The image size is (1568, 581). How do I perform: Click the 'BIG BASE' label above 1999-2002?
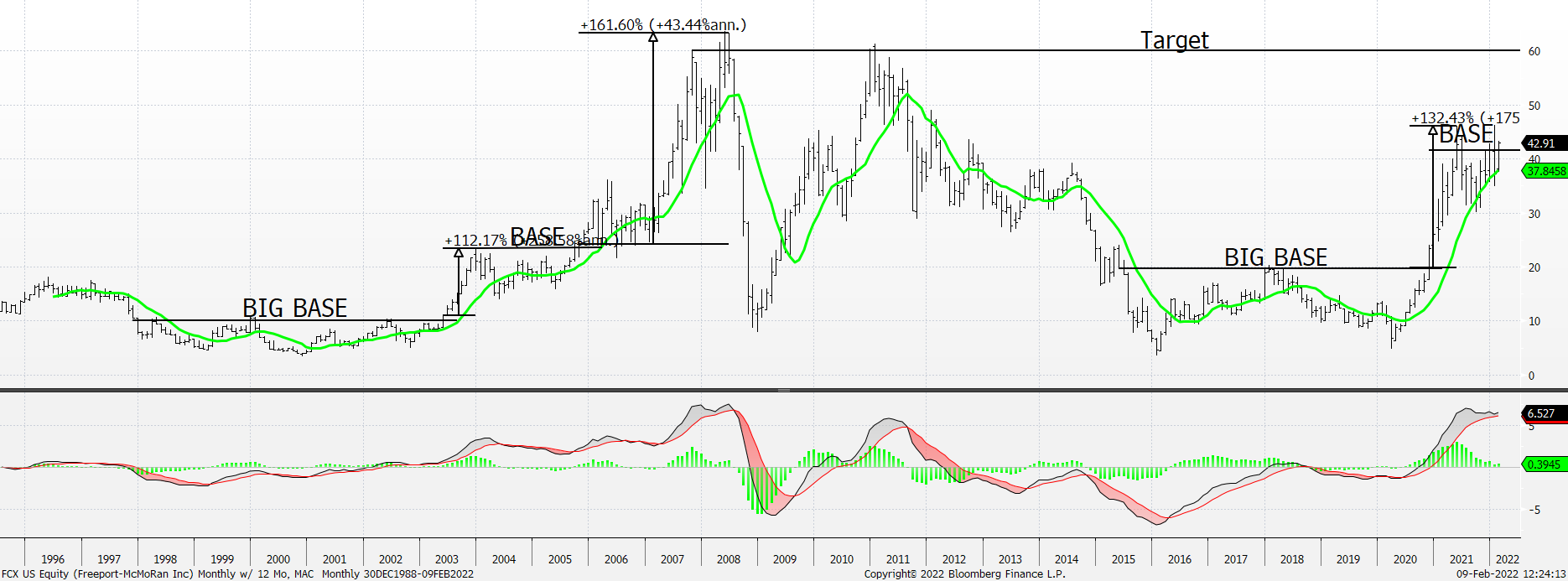[x=294, y=308]
